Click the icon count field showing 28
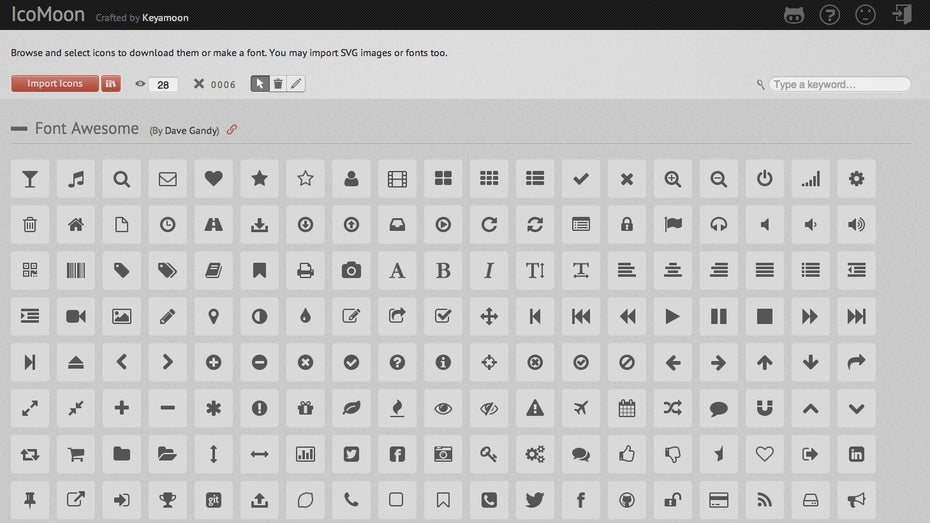 163,85
